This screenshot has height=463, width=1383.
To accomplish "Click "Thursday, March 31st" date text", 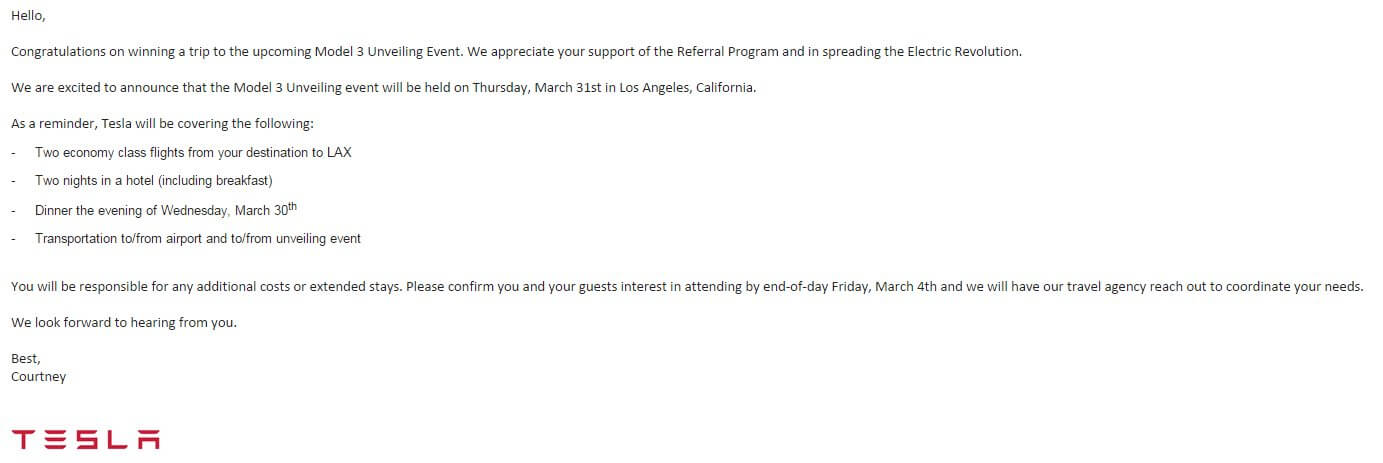I will coord(538,87).
